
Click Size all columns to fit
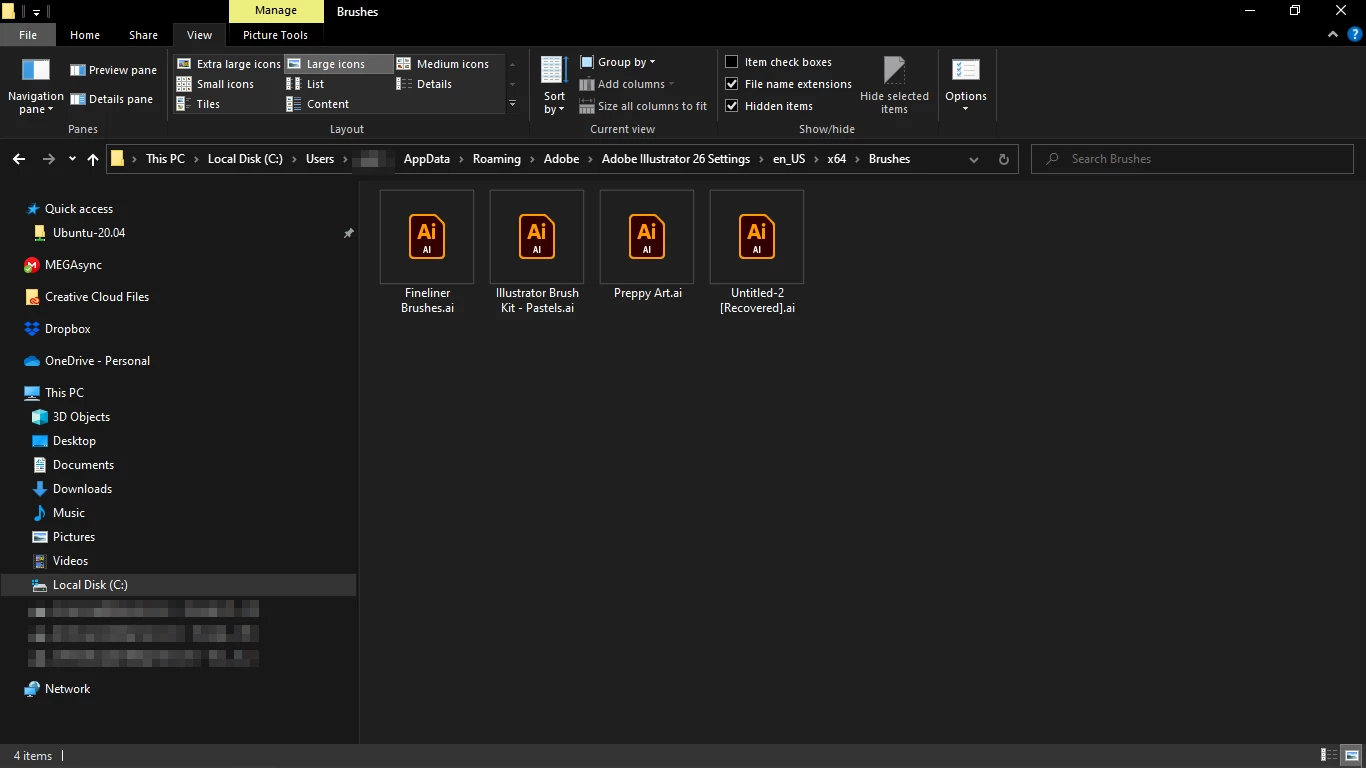[644, 106]
